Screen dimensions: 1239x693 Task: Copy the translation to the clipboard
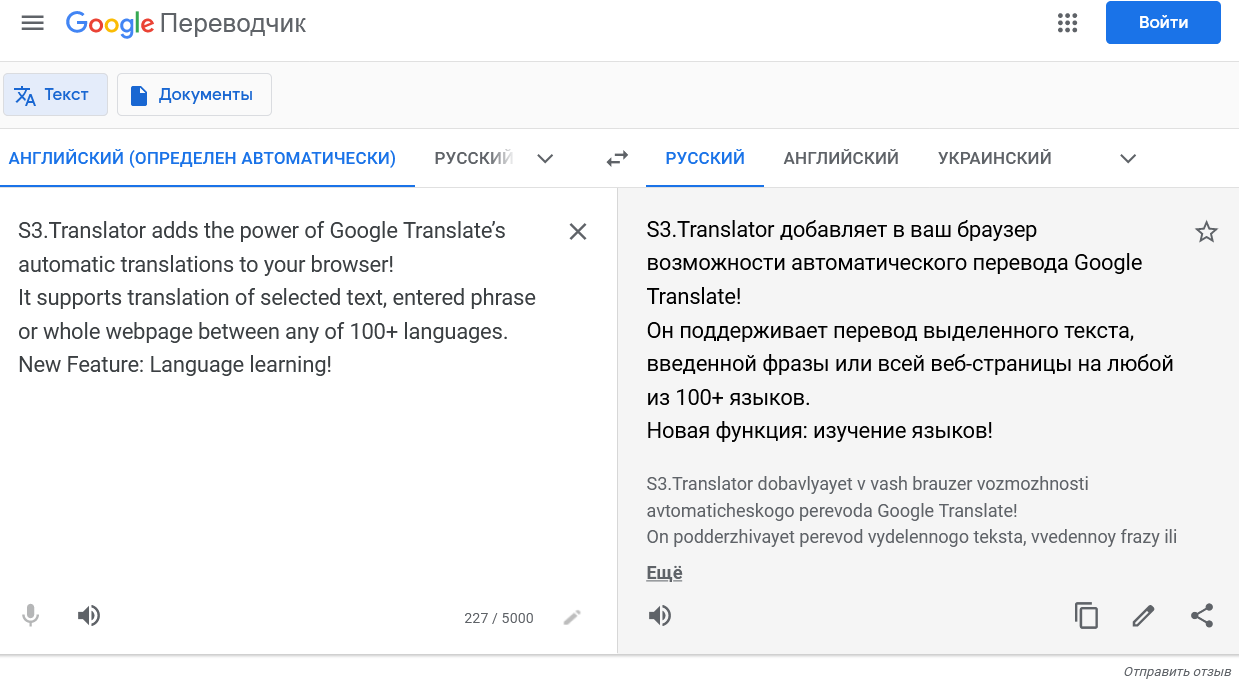[x=1086, y=616]
